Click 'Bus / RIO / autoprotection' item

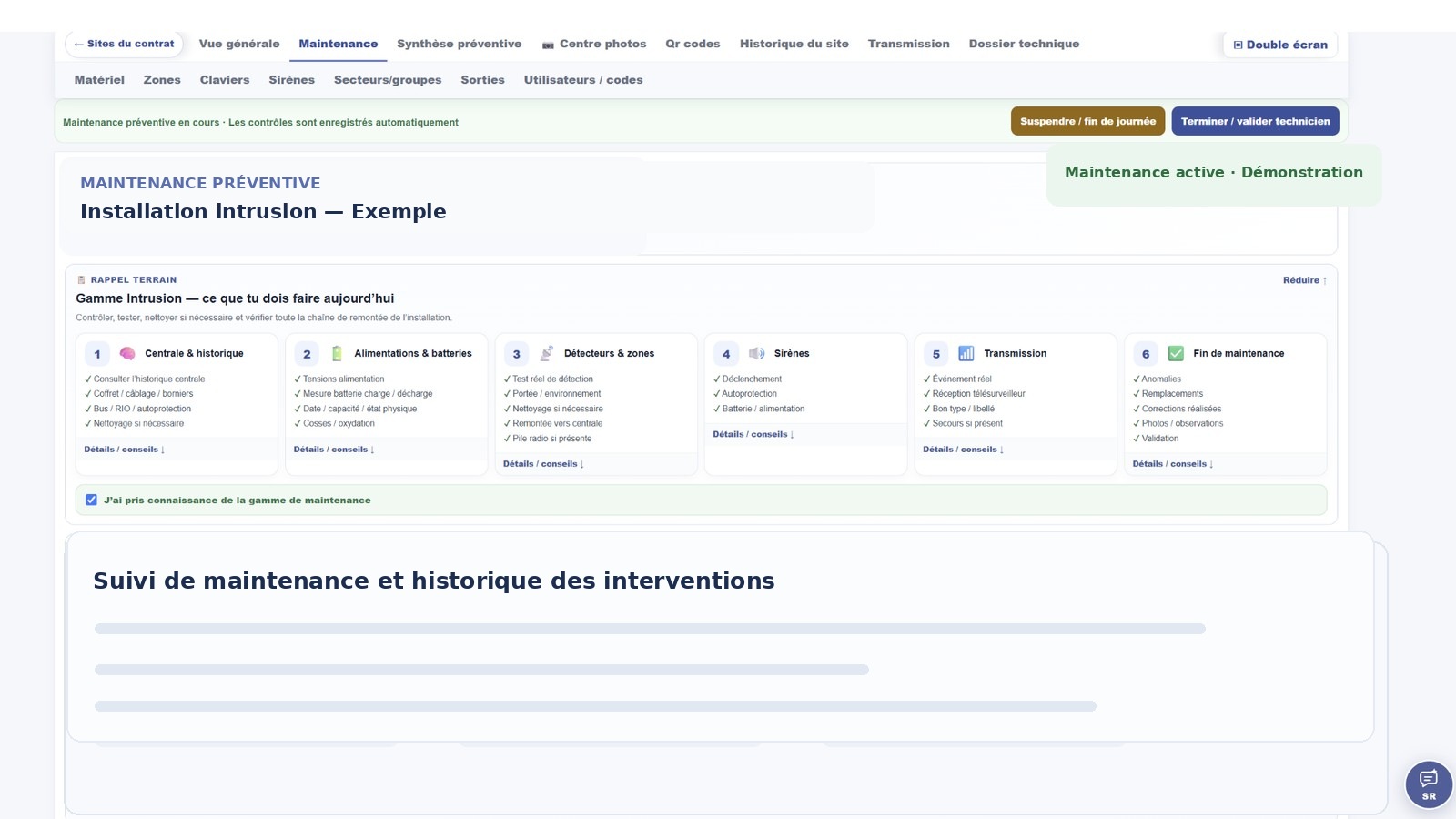click(x=137, y=409)
